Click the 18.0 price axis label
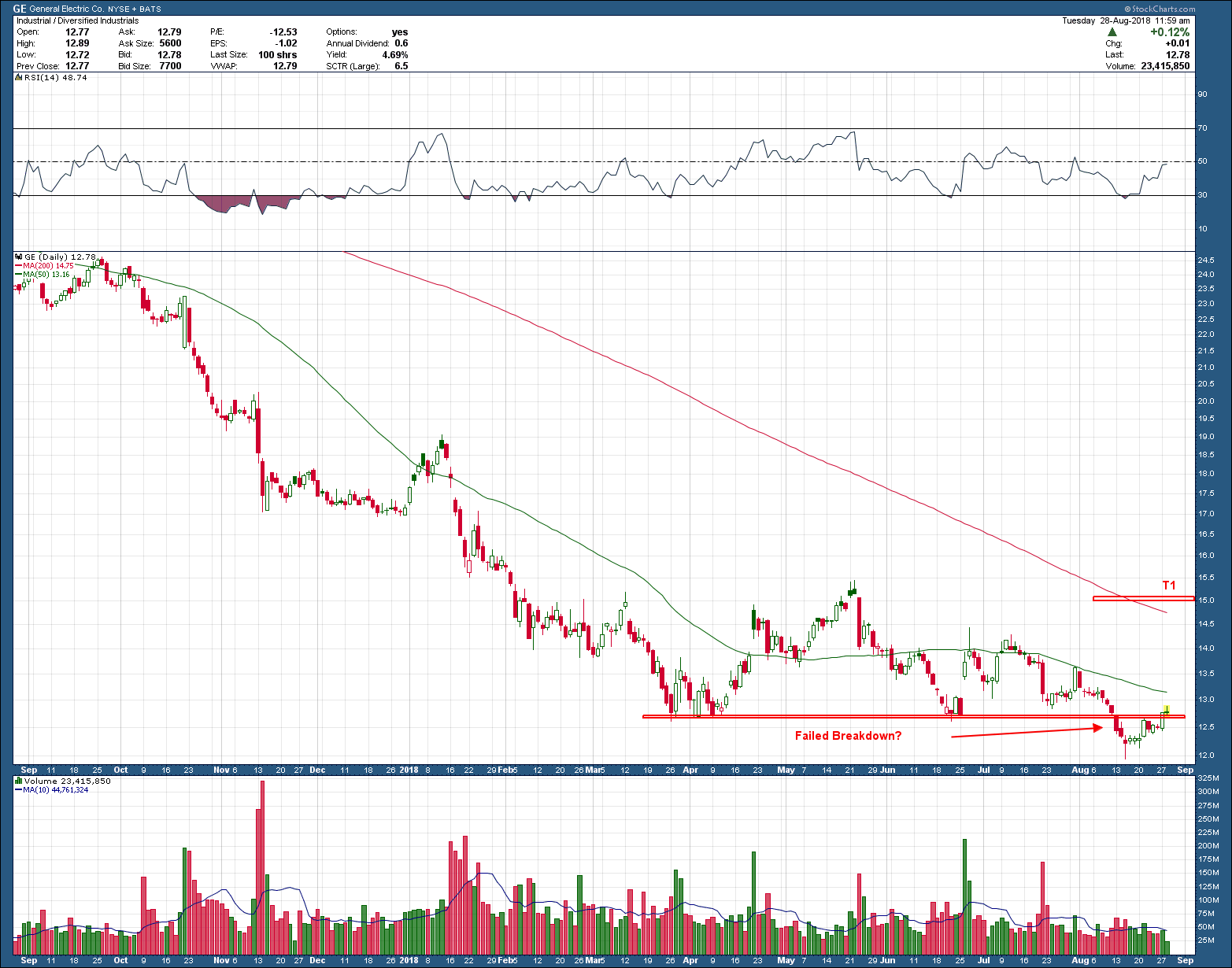 pyautogui.click(x=1205, y=473)
